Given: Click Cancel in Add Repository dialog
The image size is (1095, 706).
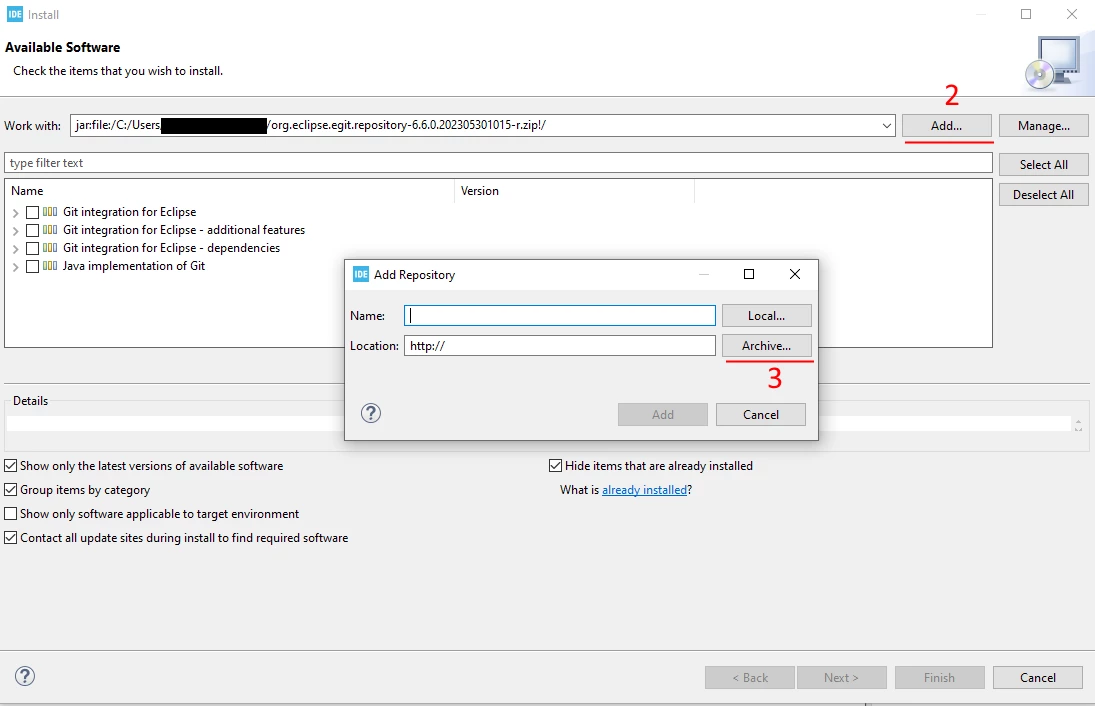Looking at the screenshot, I should (x=760, y=415).
